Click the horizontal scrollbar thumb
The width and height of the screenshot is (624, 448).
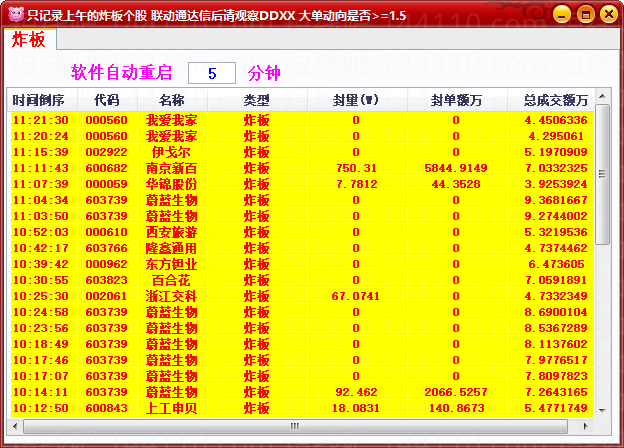[295, 426]
